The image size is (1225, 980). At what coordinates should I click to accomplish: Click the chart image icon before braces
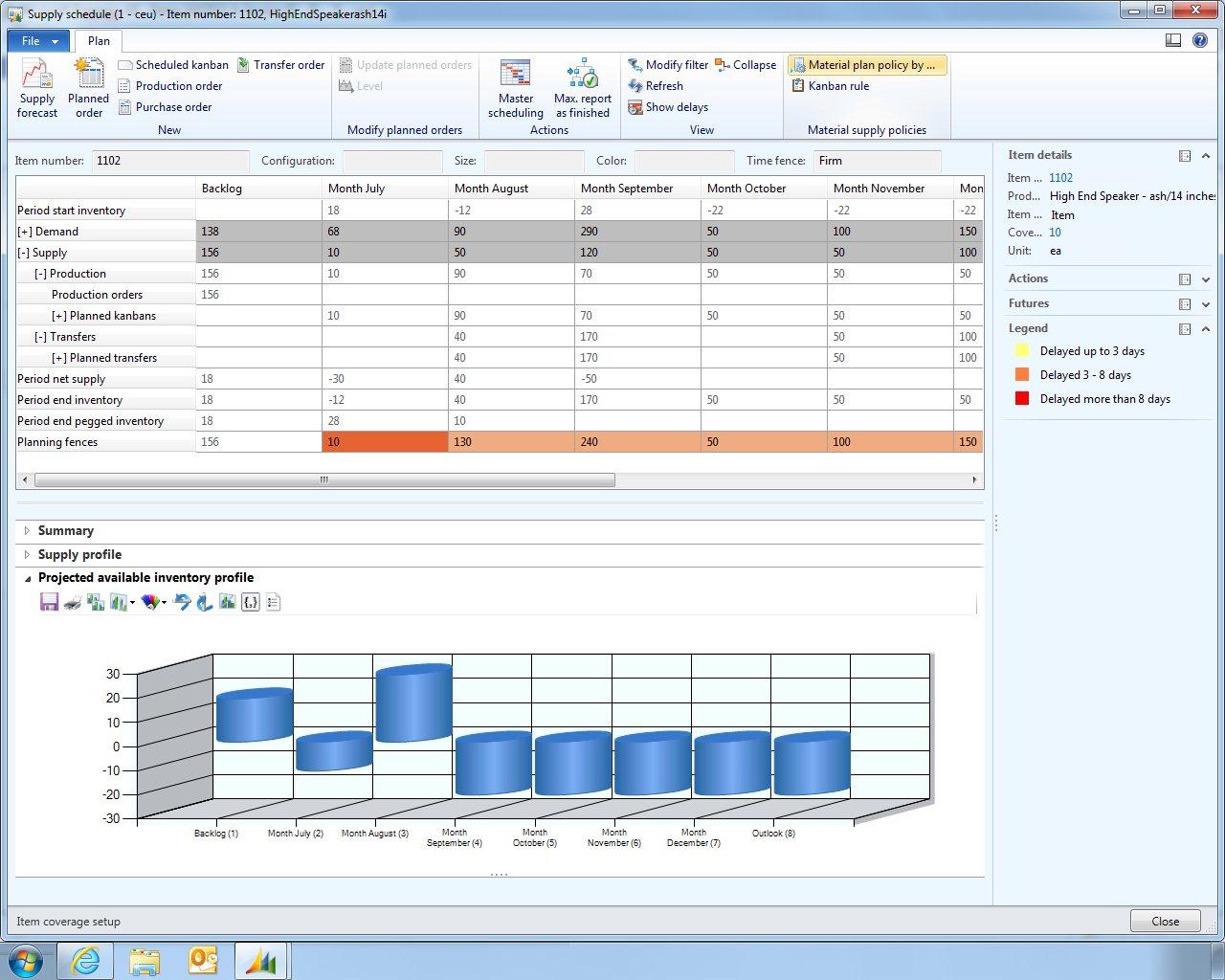pyautogui.click(x=228, y=602)
